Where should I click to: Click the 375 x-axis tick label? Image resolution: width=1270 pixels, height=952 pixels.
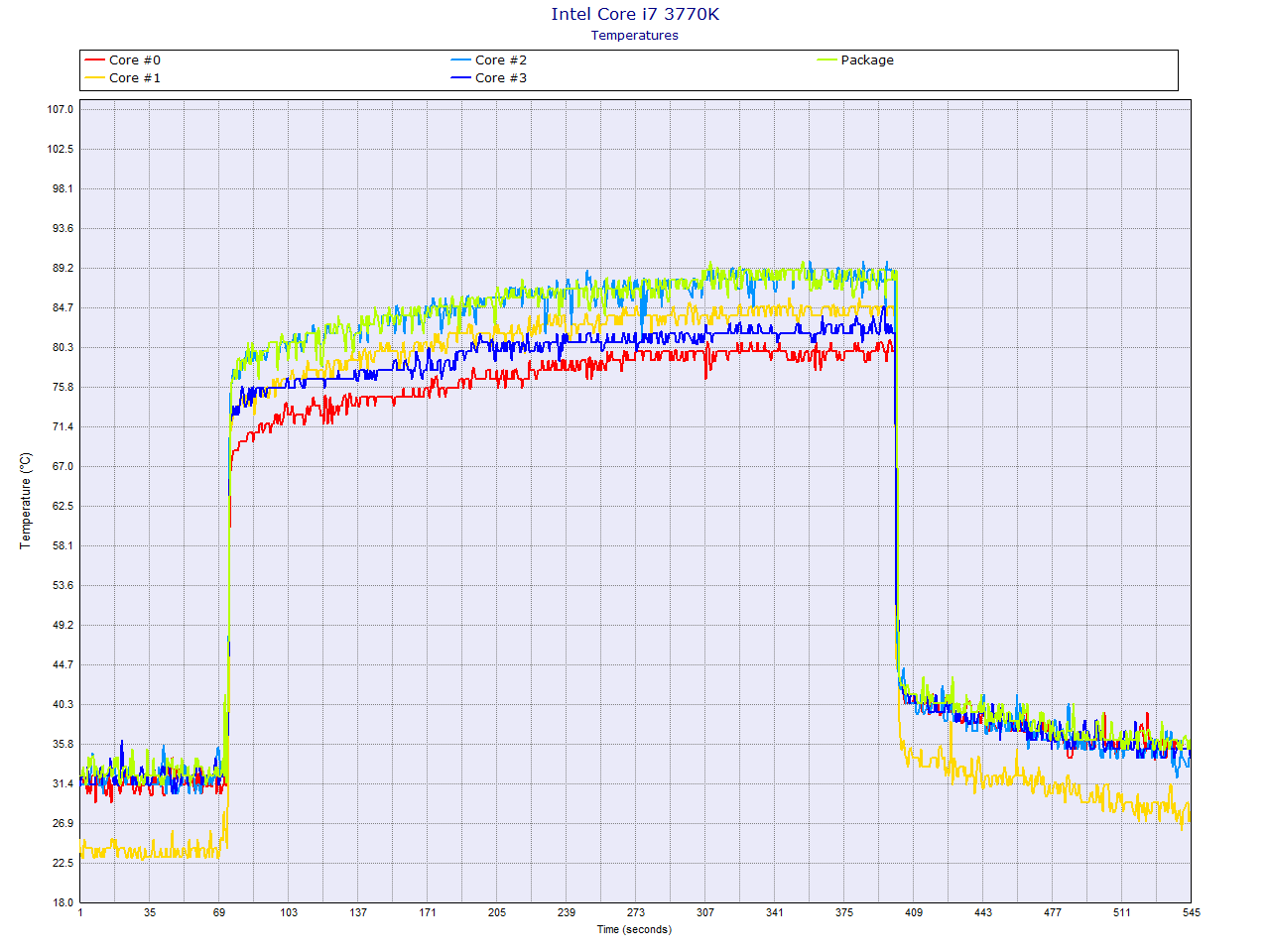pos(844,912)
